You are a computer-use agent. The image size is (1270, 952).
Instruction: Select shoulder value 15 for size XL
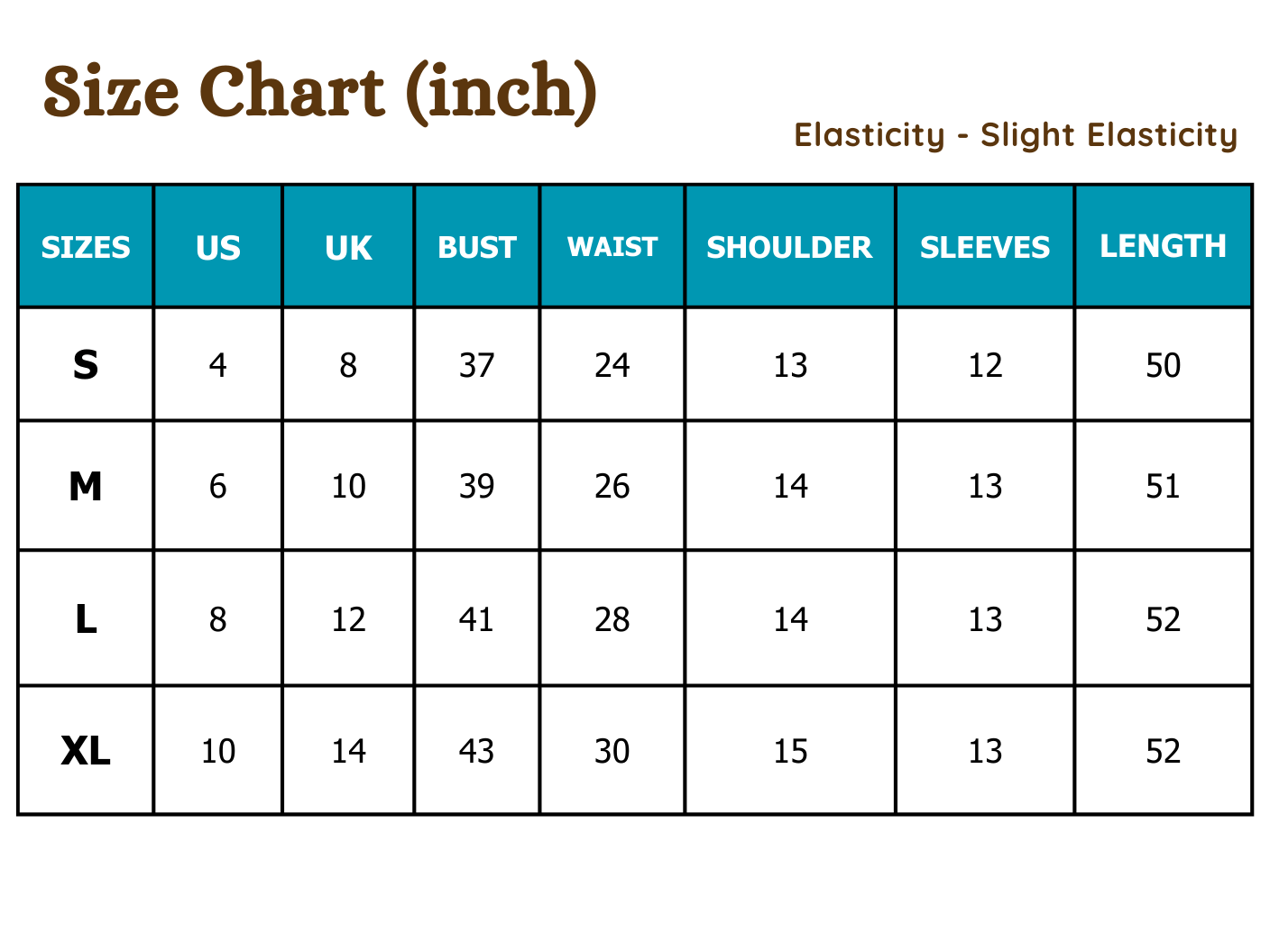pyautogui.click(x=790, y=751)
